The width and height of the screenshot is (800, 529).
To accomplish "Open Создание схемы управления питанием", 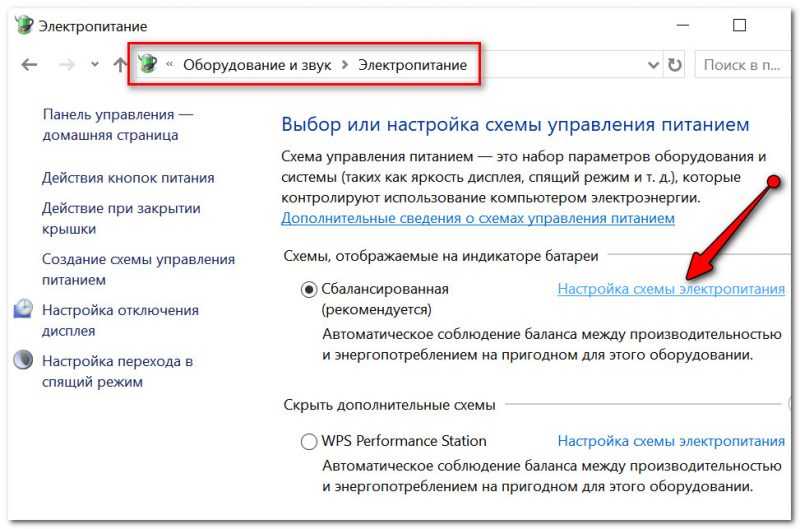I will (138, 269).
